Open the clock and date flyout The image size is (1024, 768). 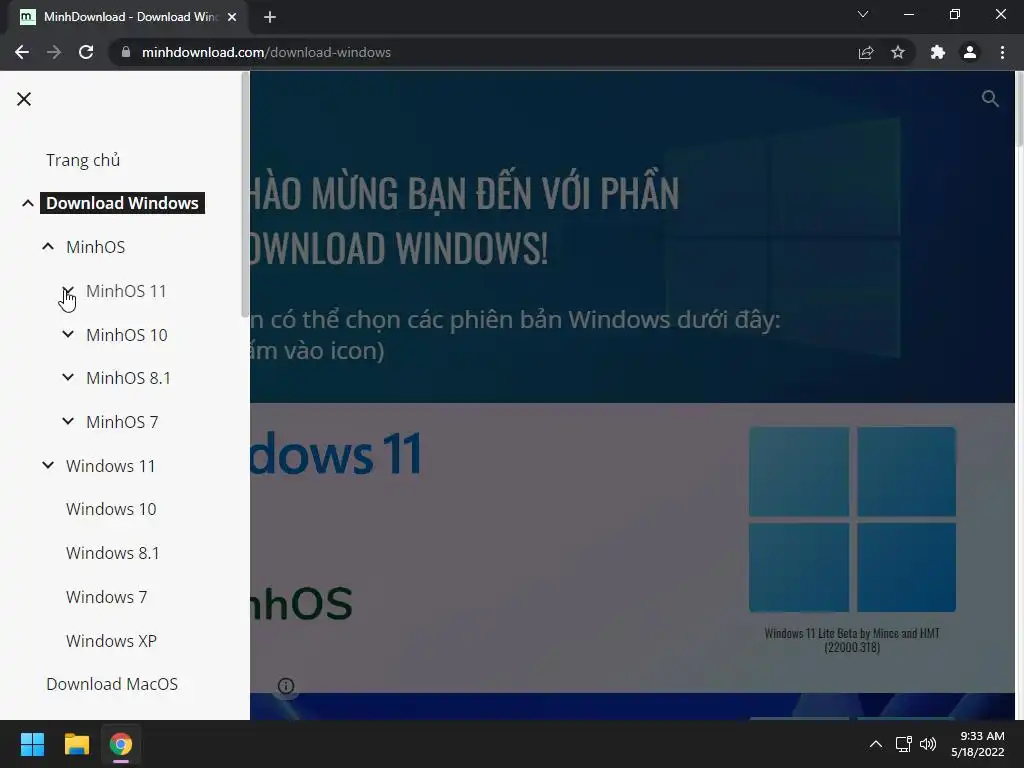[978, 744]
